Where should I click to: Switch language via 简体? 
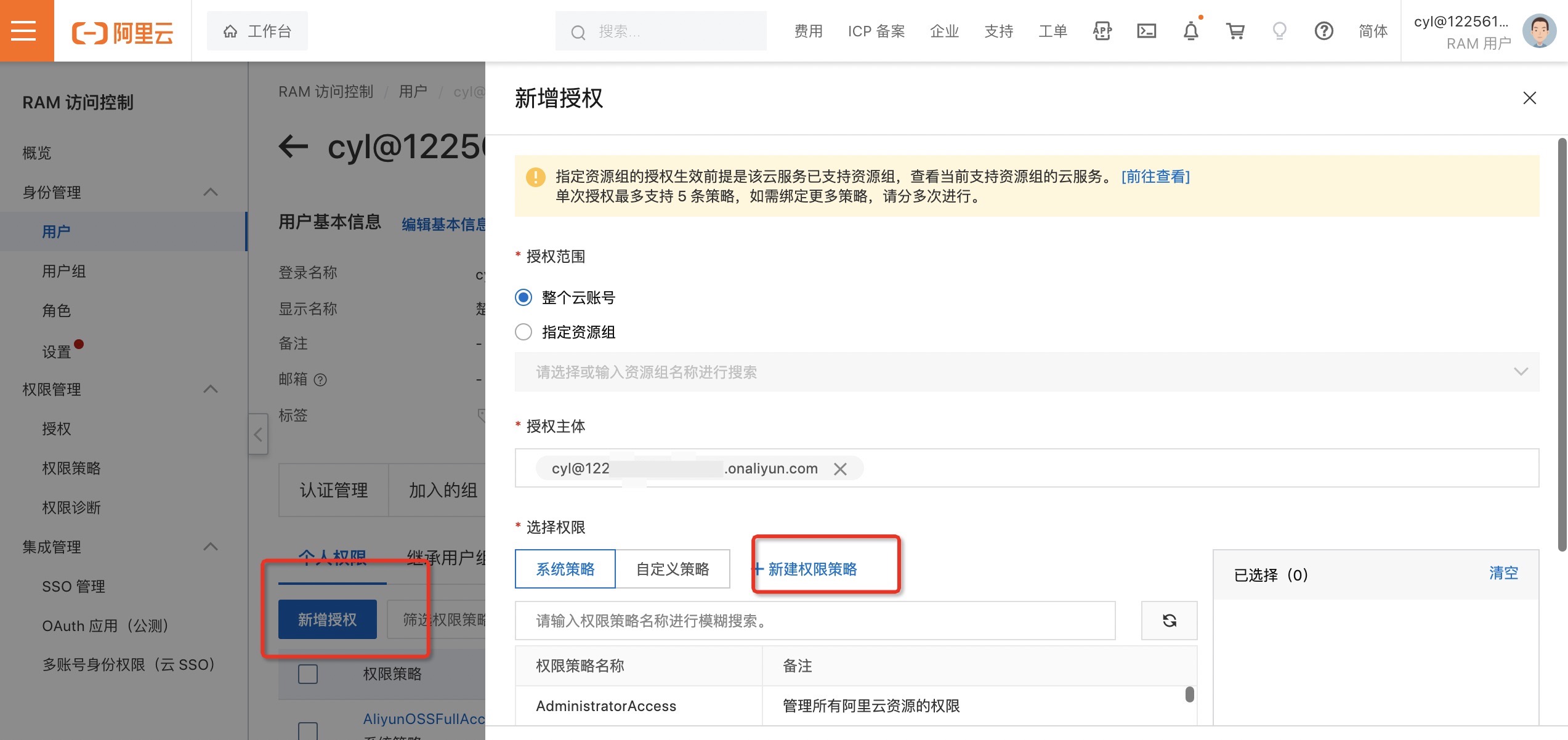(1373, 31)
